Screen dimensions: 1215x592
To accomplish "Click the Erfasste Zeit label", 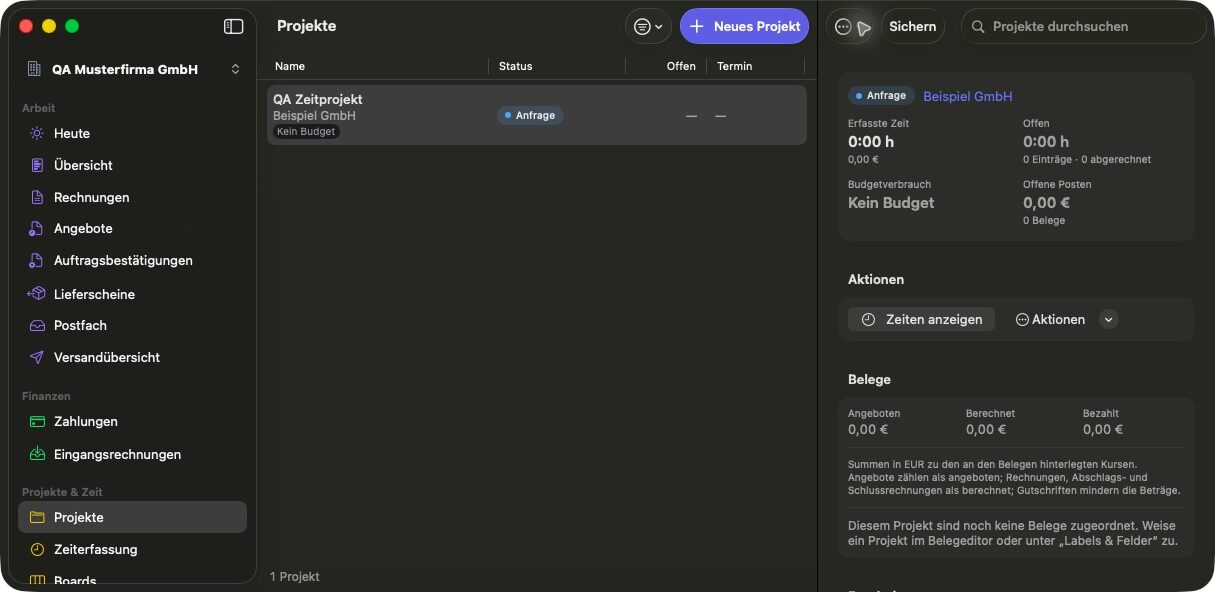I will click(879, 123).
